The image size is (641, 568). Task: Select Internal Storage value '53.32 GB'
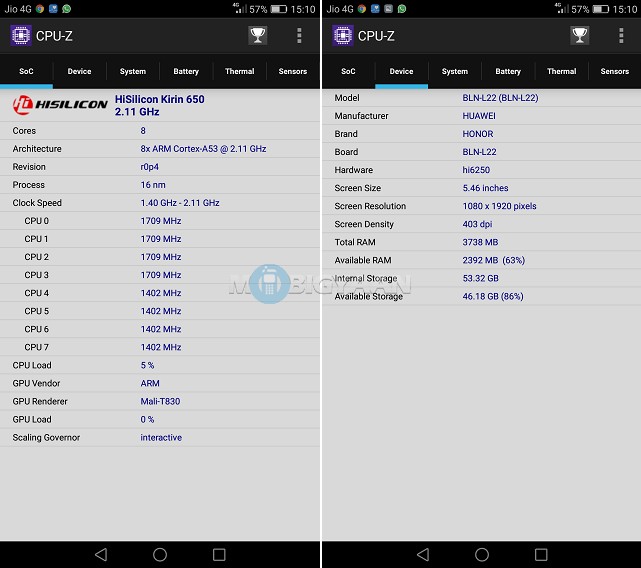tap(480, 278)
